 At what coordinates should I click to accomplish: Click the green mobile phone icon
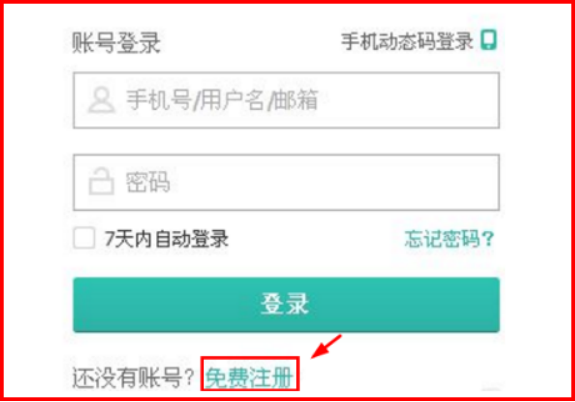click(489, 40)
